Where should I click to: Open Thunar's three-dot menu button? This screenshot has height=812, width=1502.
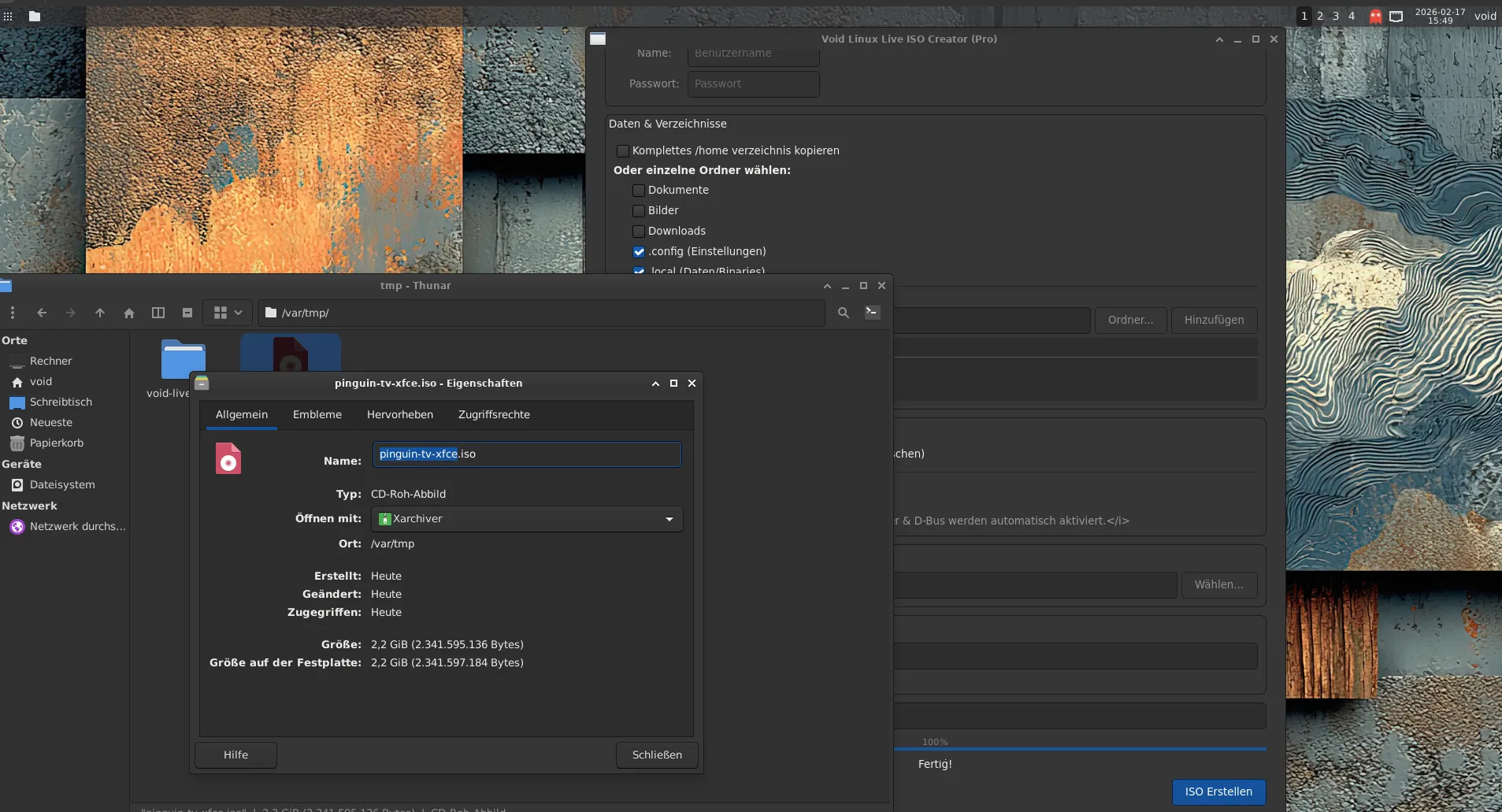point(13,313)
